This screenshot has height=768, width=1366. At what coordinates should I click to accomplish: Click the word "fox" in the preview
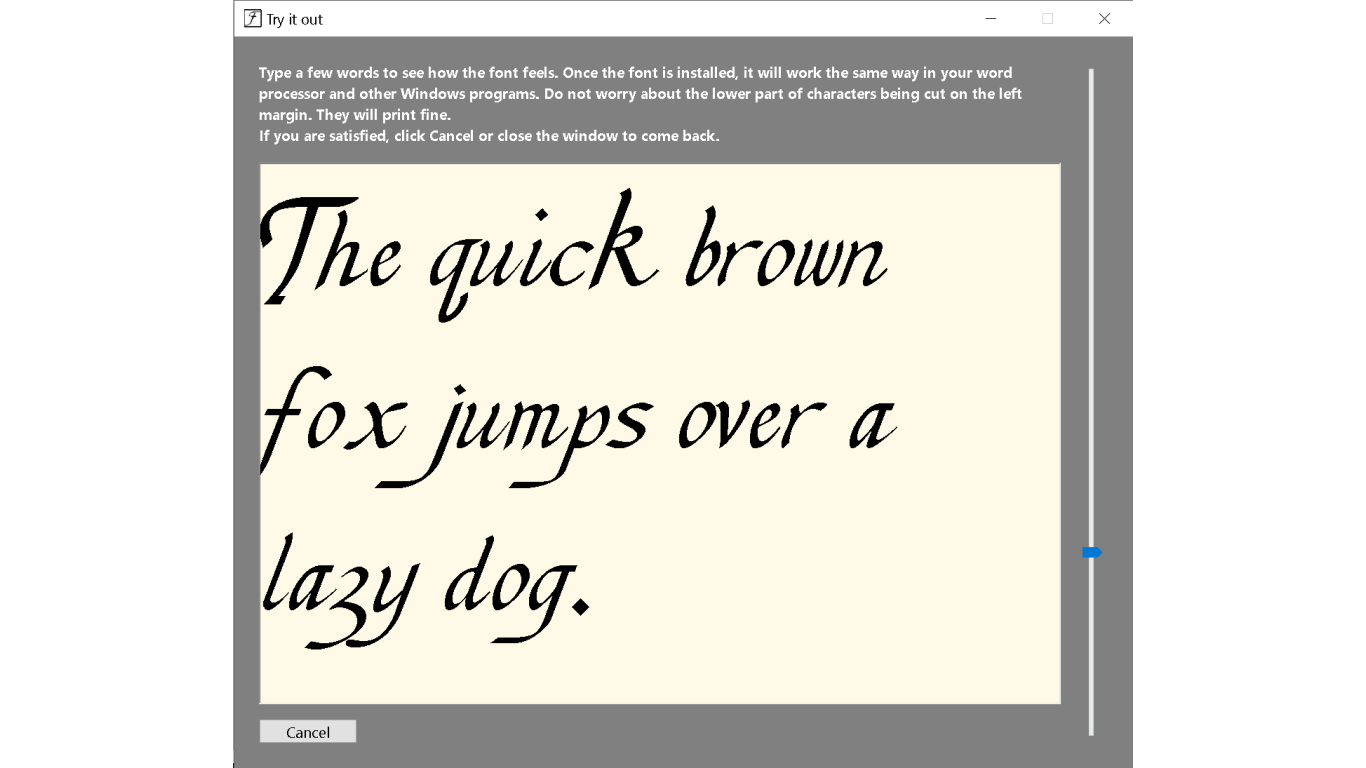click(330, 420)
